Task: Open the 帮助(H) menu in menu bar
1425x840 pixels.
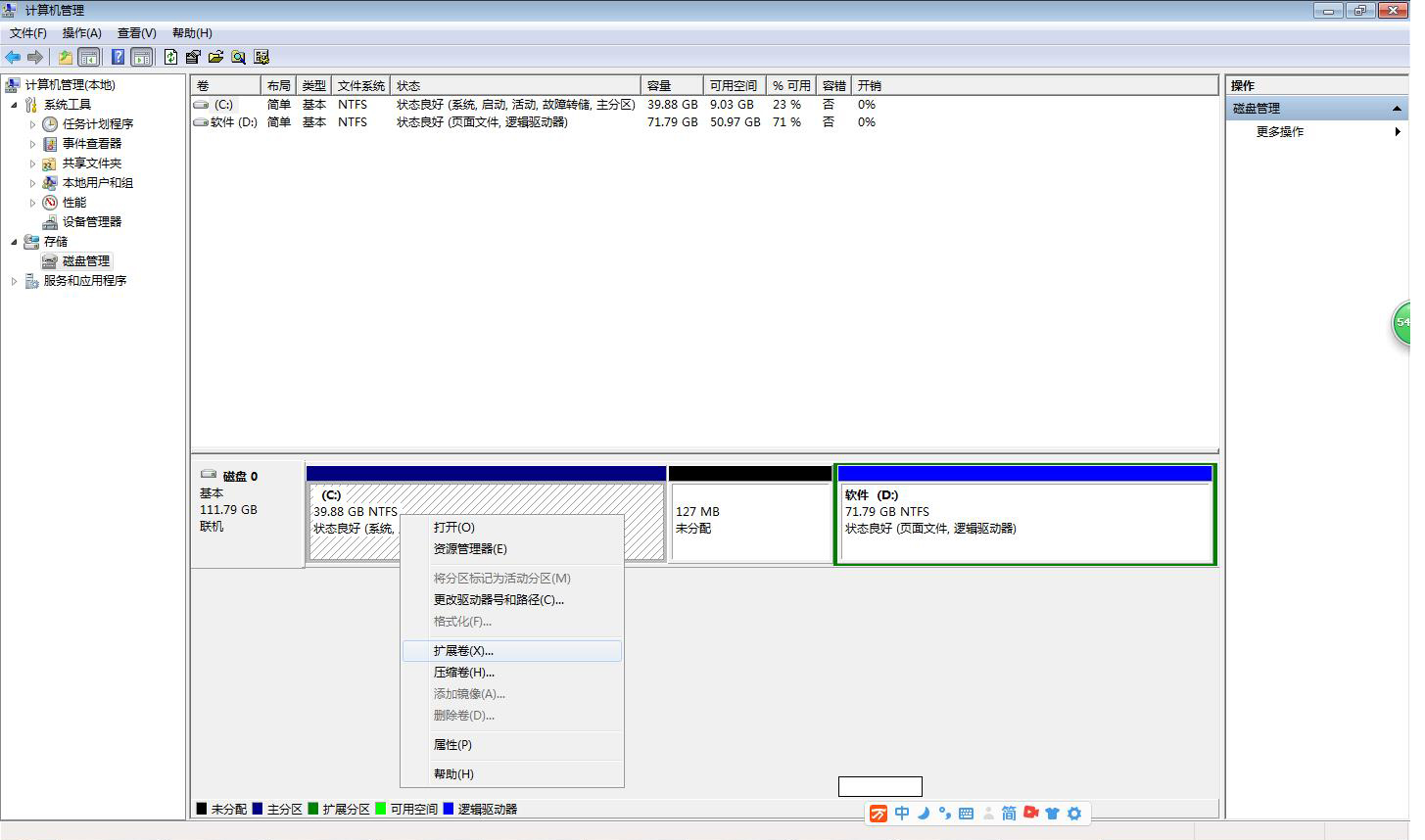Action: tap(192, 33)
